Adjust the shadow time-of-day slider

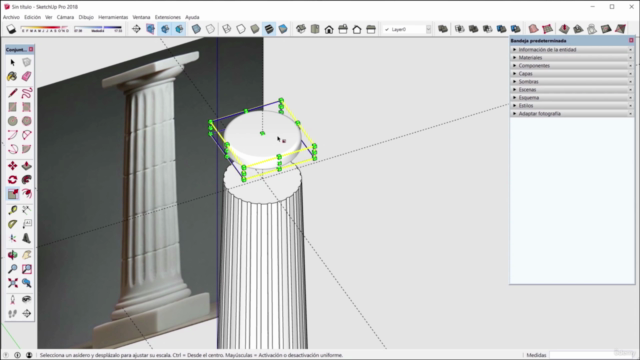(98, 29)
